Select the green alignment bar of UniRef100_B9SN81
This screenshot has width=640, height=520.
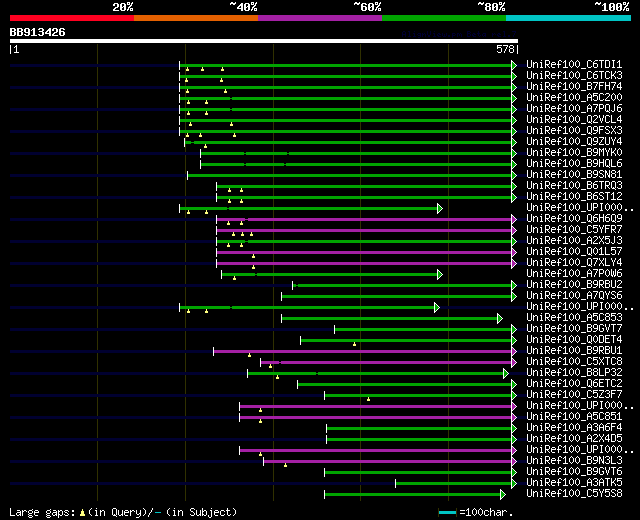(349, 176)
